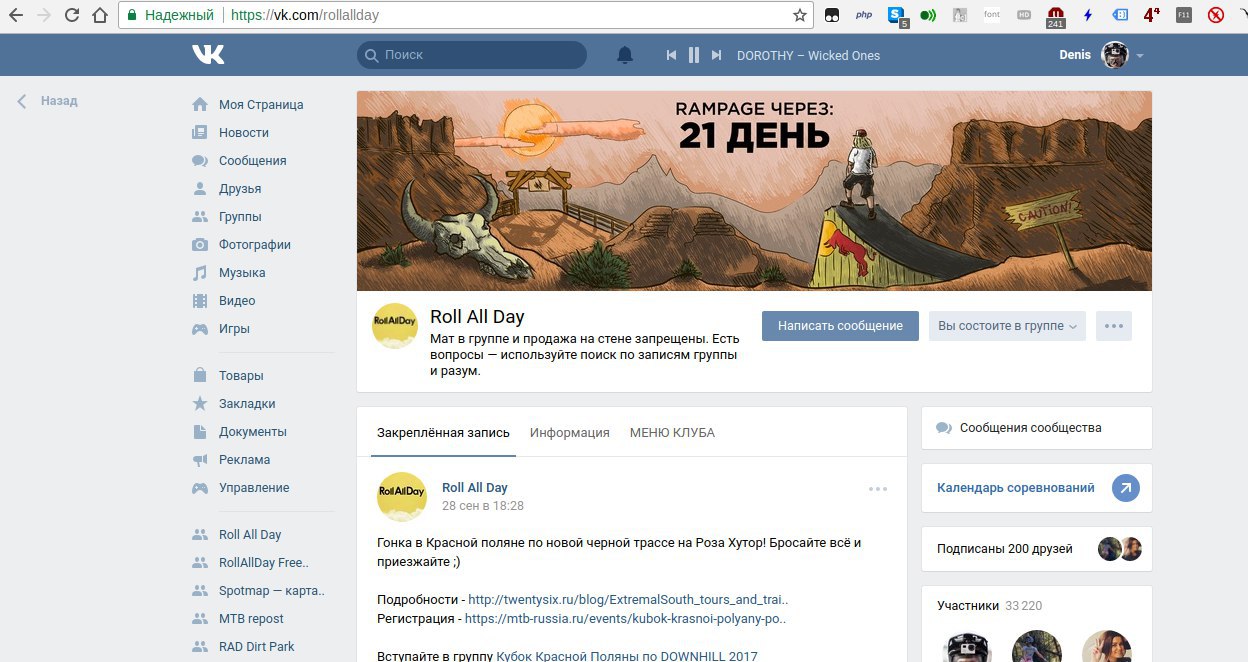
Task: Bookmark page with browser star icon
Action: 800,15
